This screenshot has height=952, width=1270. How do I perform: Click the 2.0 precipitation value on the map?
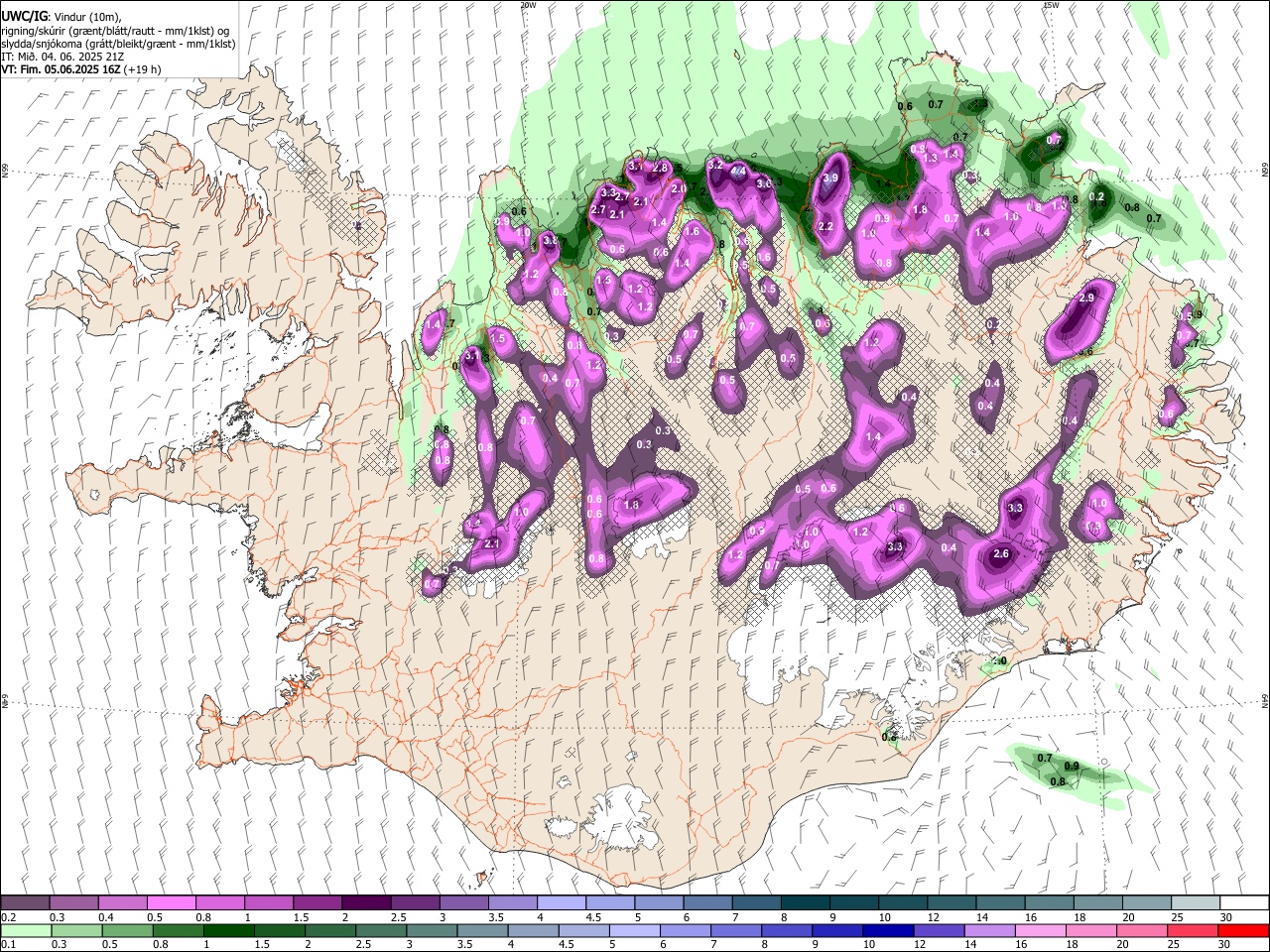coord(679,188)
